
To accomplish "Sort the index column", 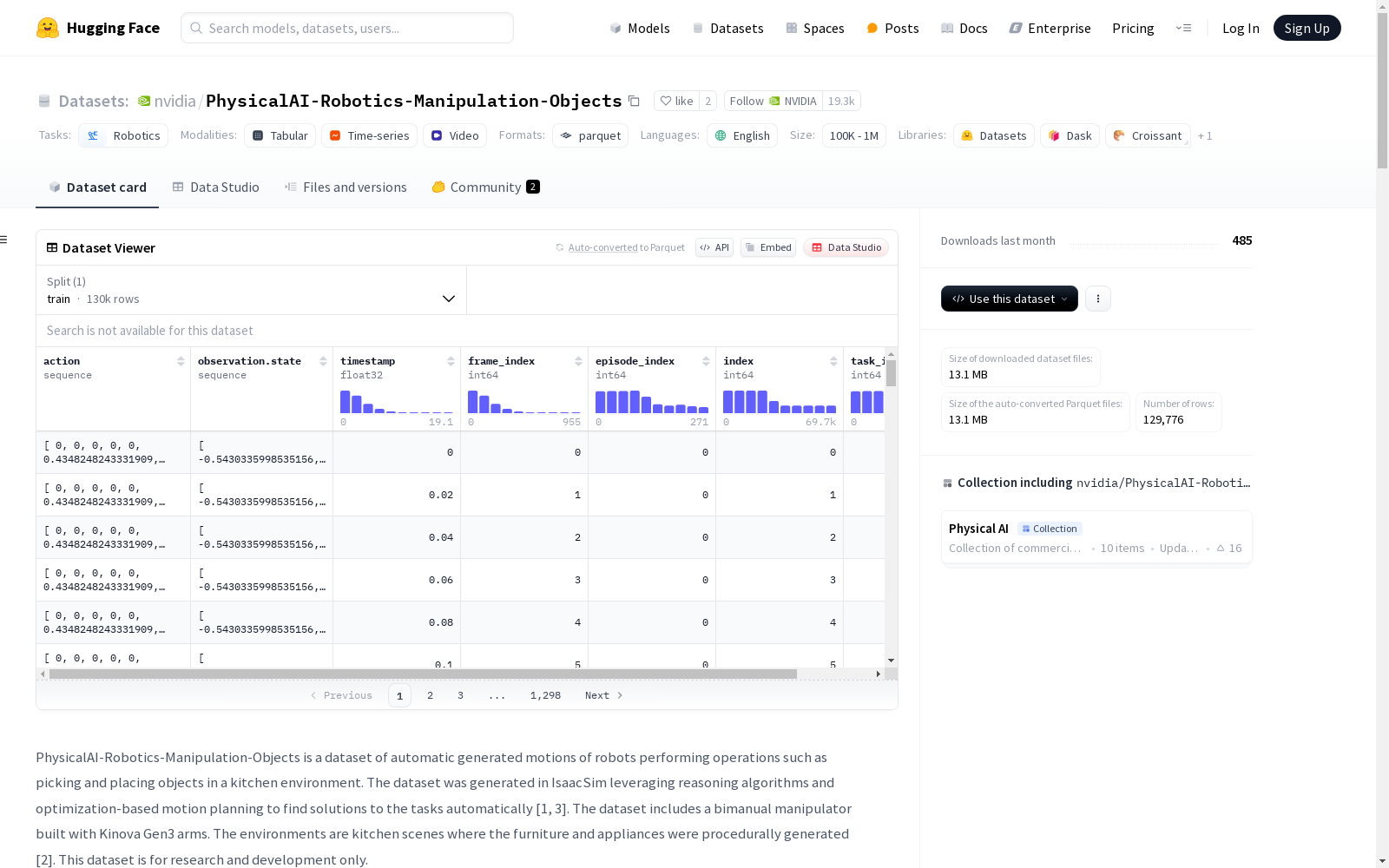I will click(x=833, y=361).
